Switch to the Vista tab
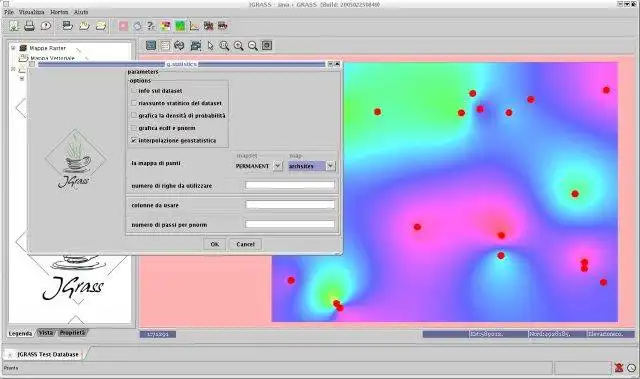The width and height of the screenshot is (640, 379). [x=46, y=333]
